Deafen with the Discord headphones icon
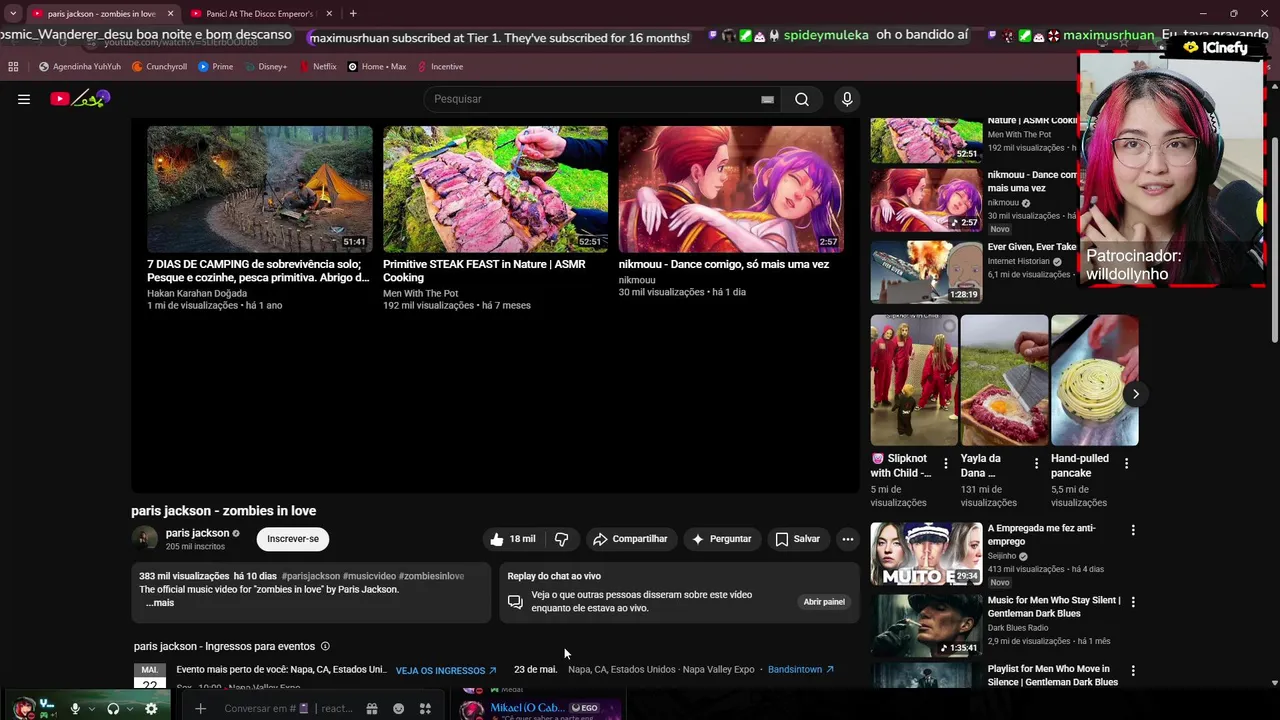The height and width of the screenshot is (720, 1280). pyautogui.click(x=113, y=709)
